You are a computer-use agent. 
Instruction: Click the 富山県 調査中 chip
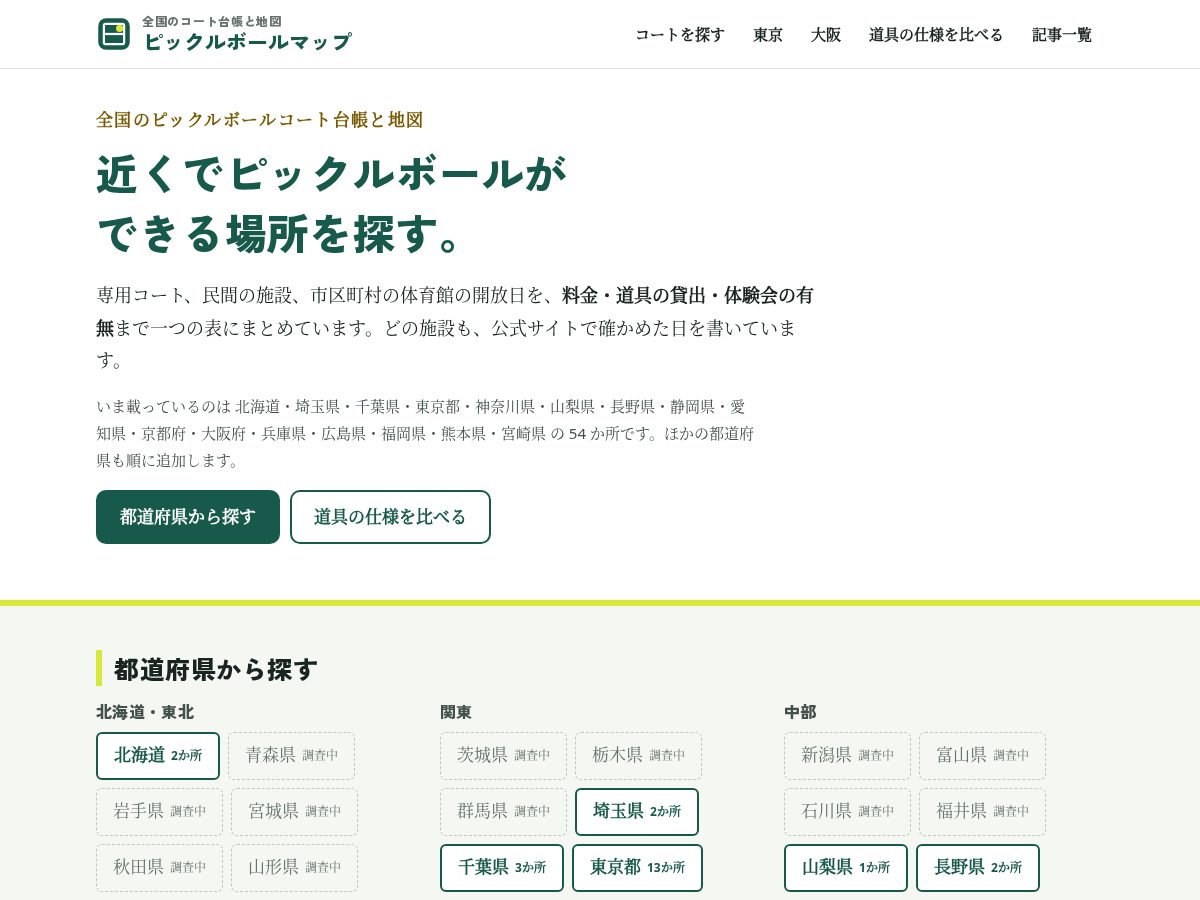[982, 756]
